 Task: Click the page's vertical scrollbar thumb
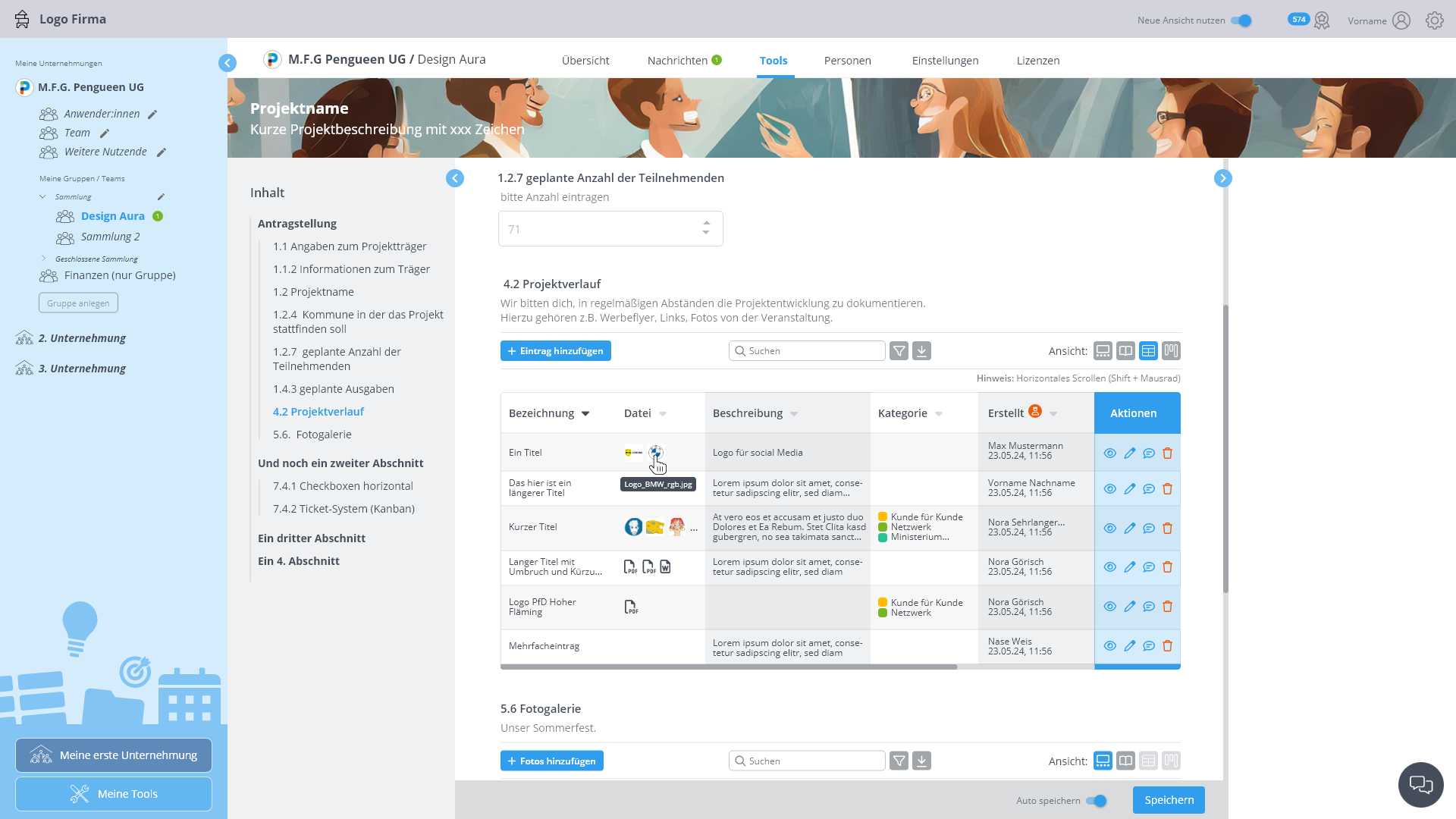1225,449
